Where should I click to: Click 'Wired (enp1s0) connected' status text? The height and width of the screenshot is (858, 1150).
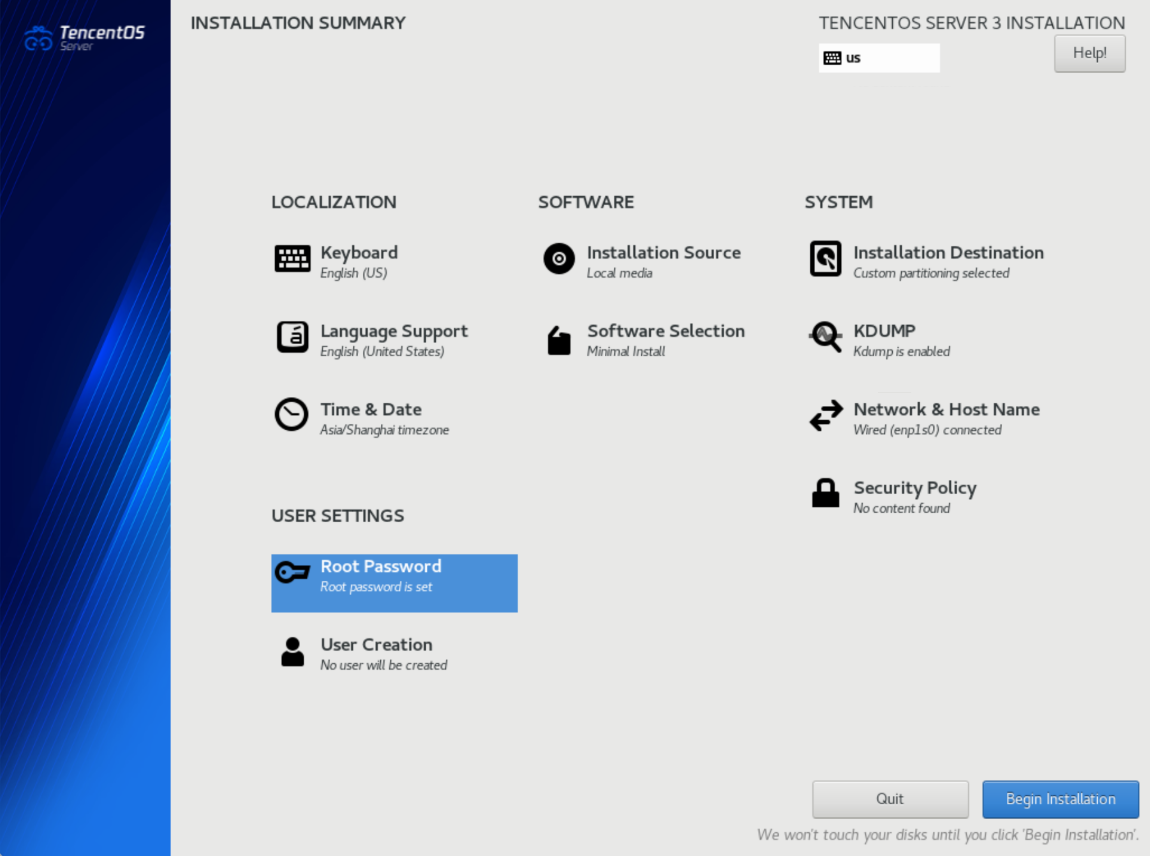(928, 430)
